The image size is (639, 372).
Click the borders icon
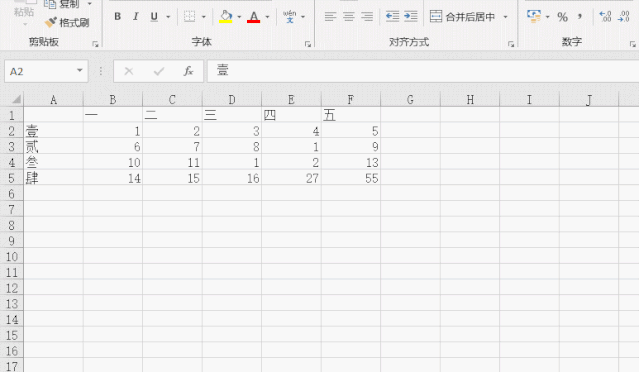[x=189, y=17]
